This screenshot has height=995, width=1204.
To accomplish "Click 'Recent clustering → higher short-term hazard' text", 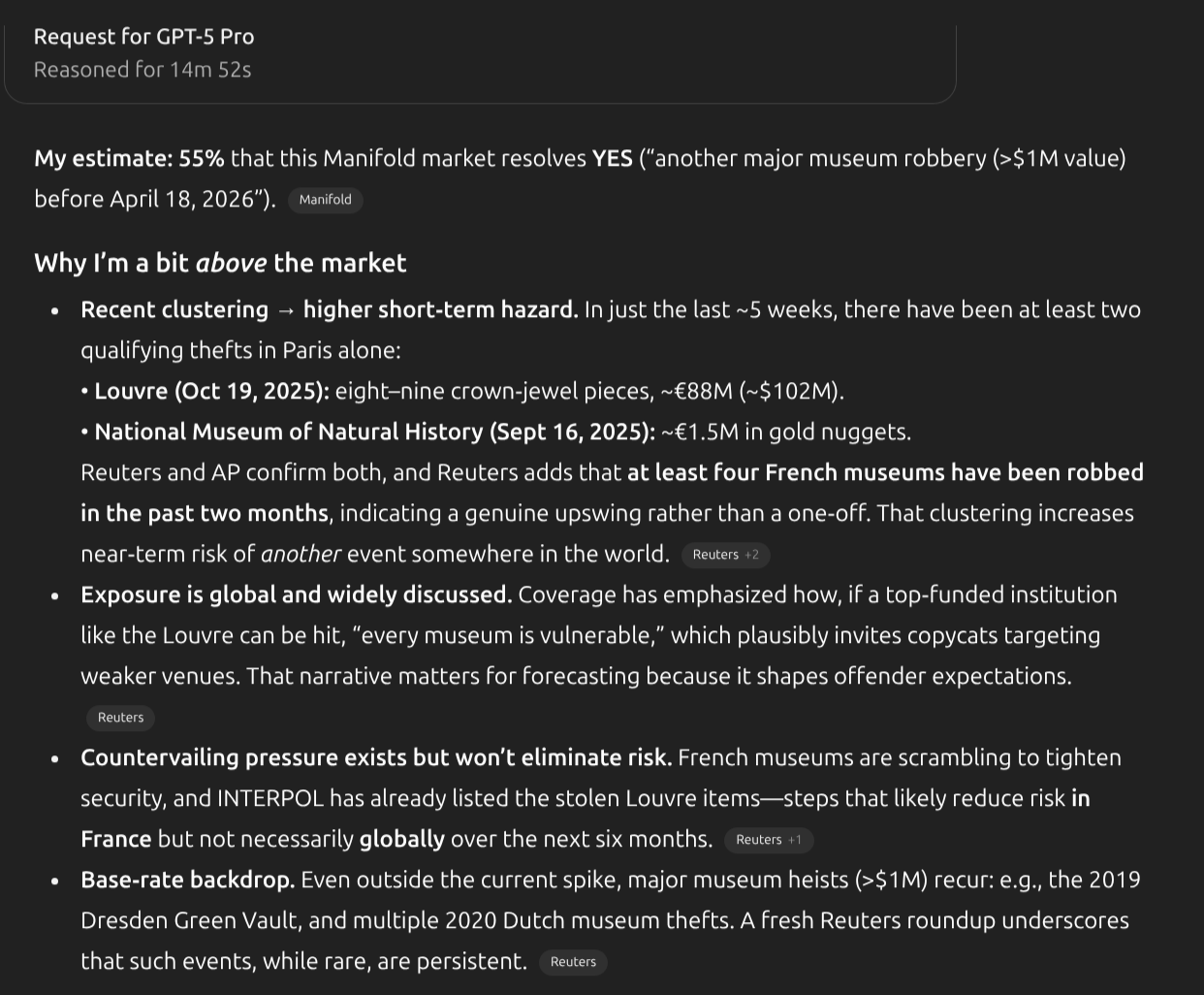I will point(329,309).
